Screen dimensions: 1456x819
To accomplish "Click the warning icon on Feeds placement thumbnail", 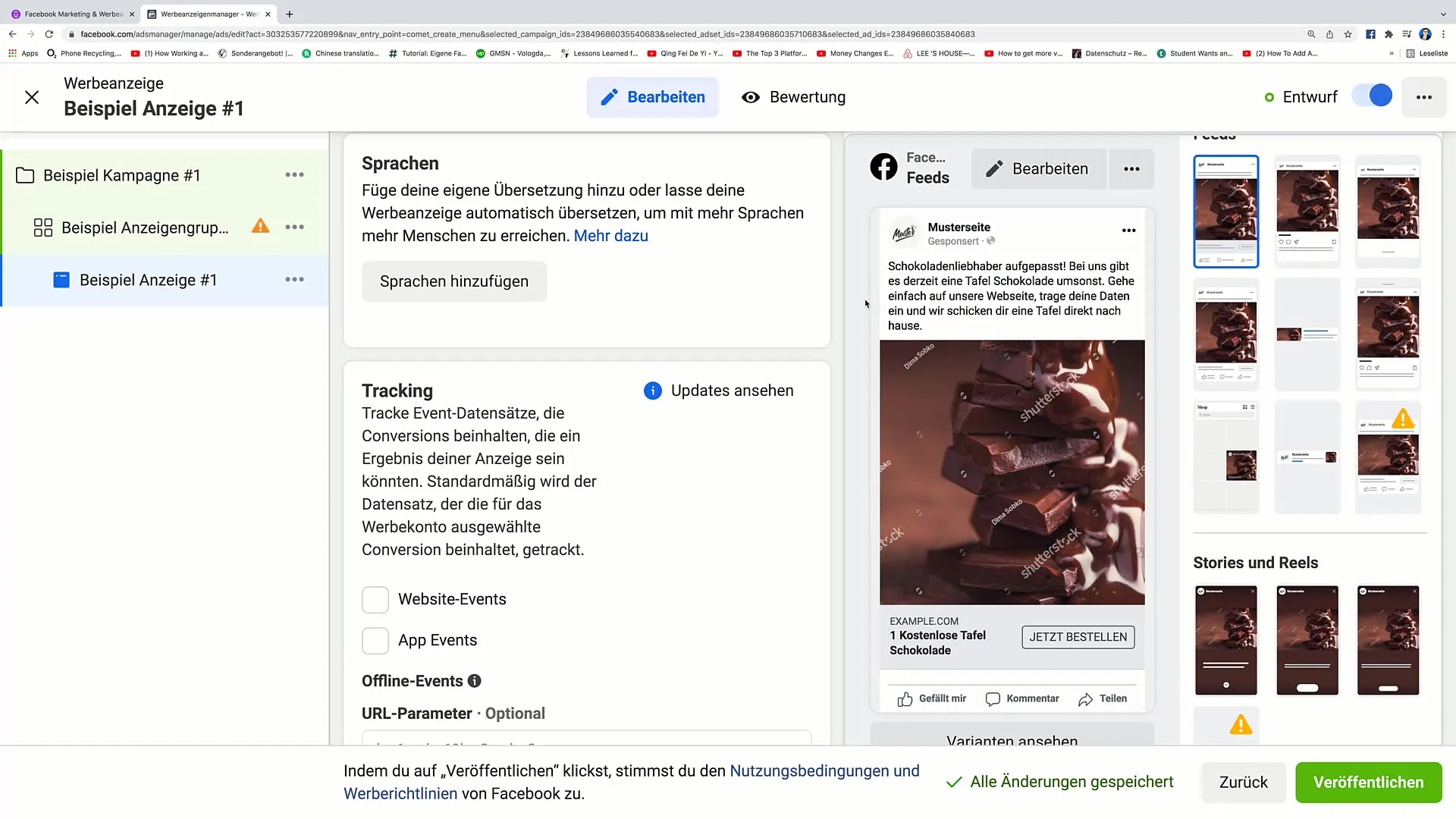I will [x=1403, y=419].
